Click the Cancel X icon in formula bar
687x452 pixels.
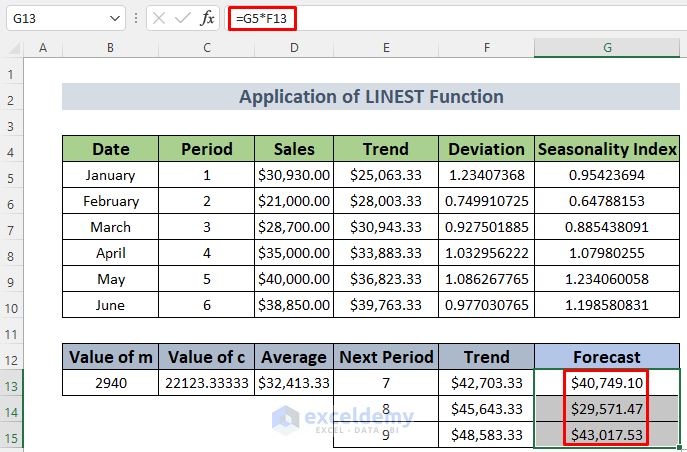pos(161,18)
